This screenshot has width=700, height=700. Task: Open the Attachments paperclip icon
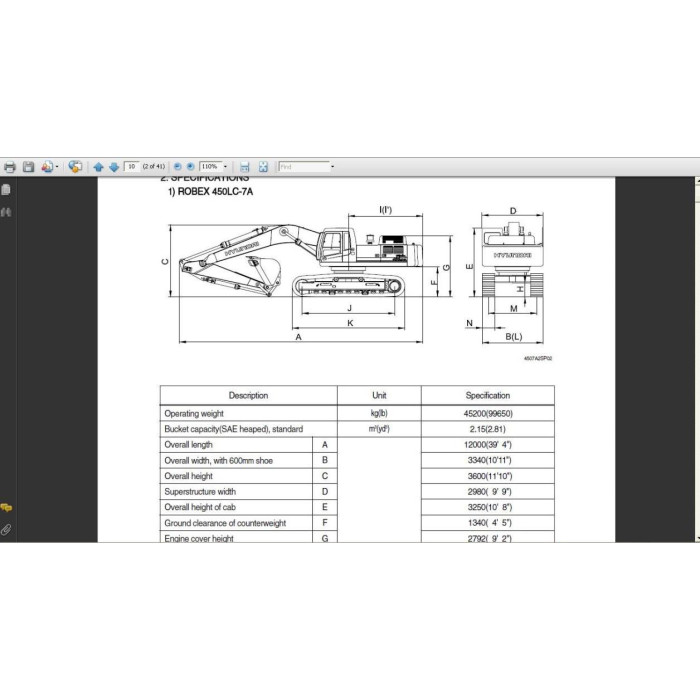(6, 529)
